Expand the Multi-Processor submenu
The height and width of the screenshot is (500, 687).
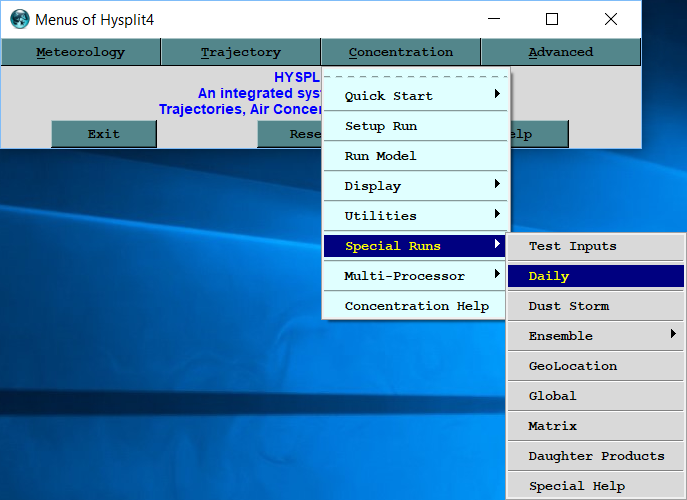tap(415, 276)
